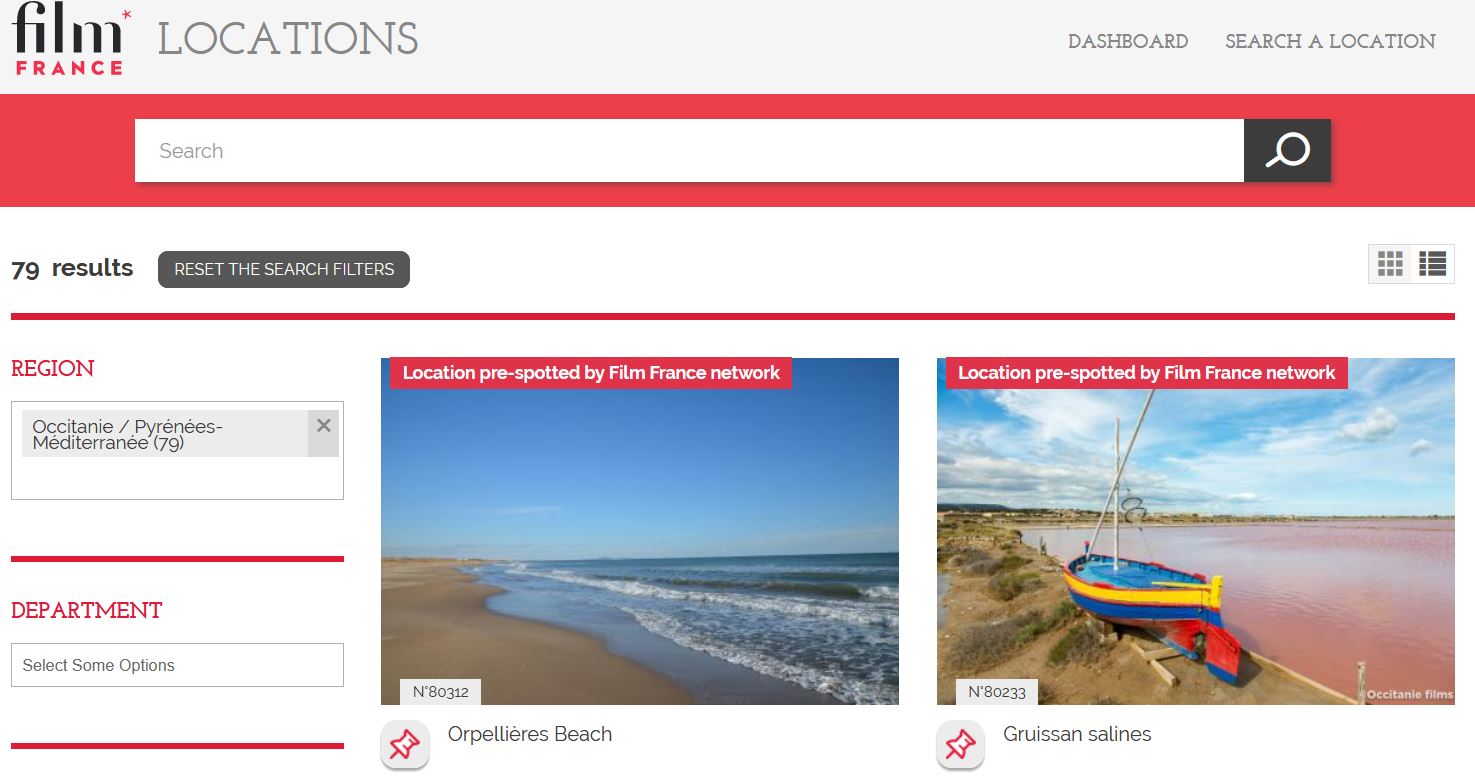
Task: Open Search a Location menu item
Action: pyautogui.click(x=1330, y=41)
